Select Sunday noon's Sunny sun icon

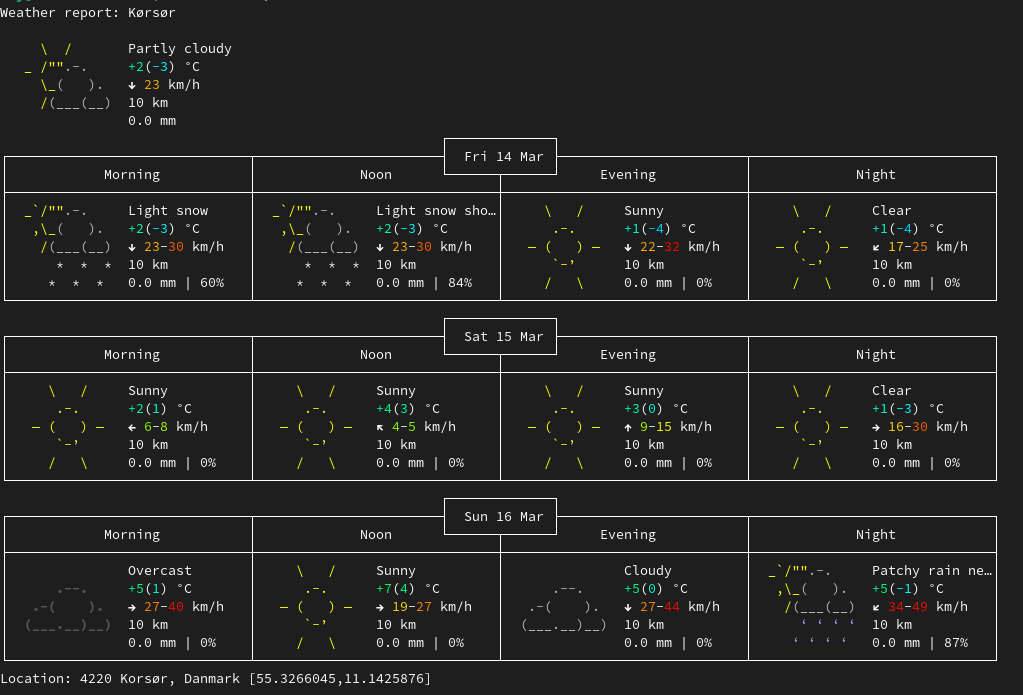click(x=316, y=607)
